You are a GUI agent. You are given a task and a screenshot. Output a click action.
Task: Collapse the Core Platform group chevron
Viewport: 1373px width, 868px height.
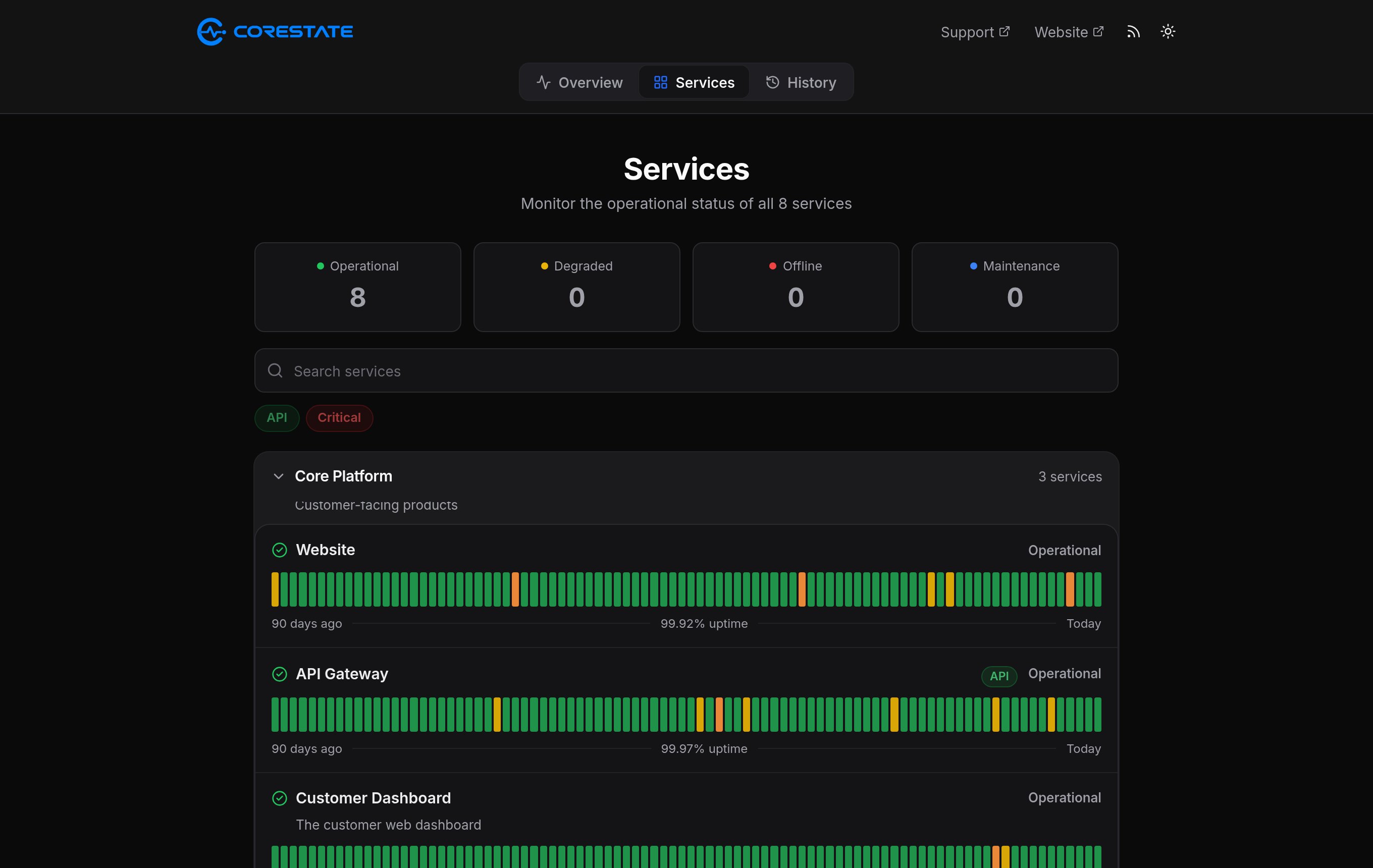pos(278,476)
